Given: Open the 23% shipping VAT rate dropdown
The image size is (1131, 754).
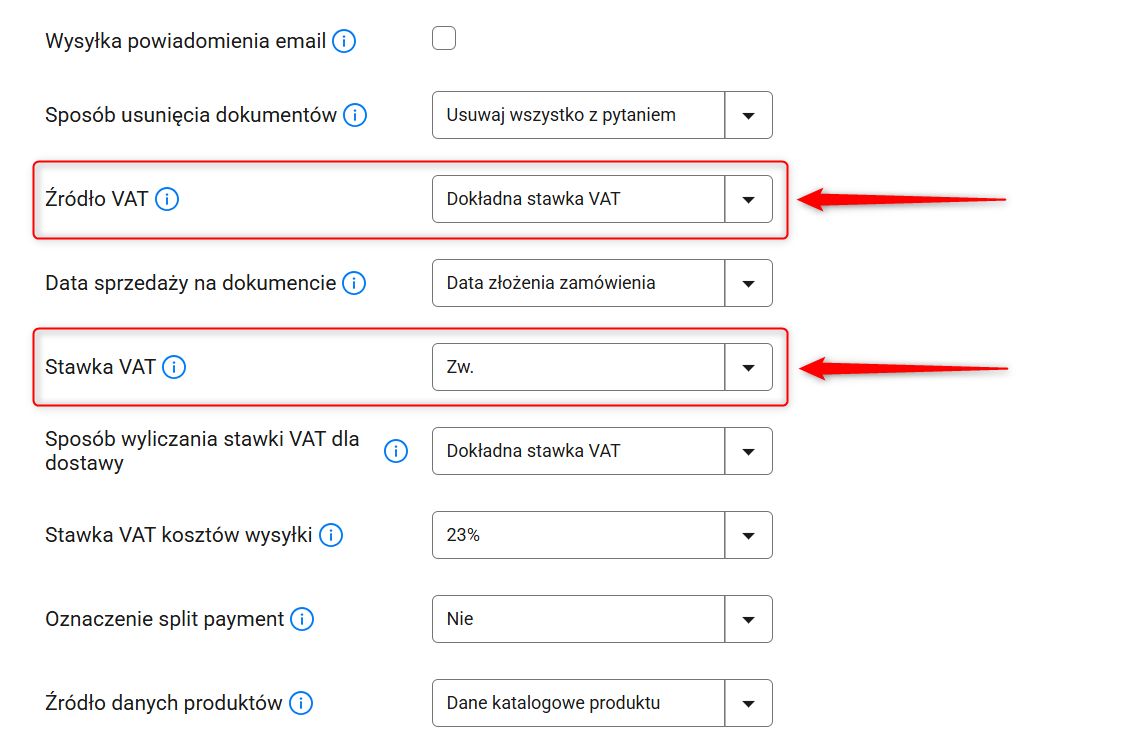Looking at the screenshot, I should (x=748, y=535).
